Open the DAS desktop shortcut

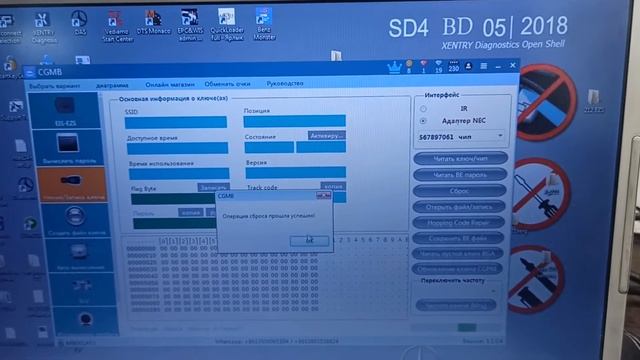80,23
